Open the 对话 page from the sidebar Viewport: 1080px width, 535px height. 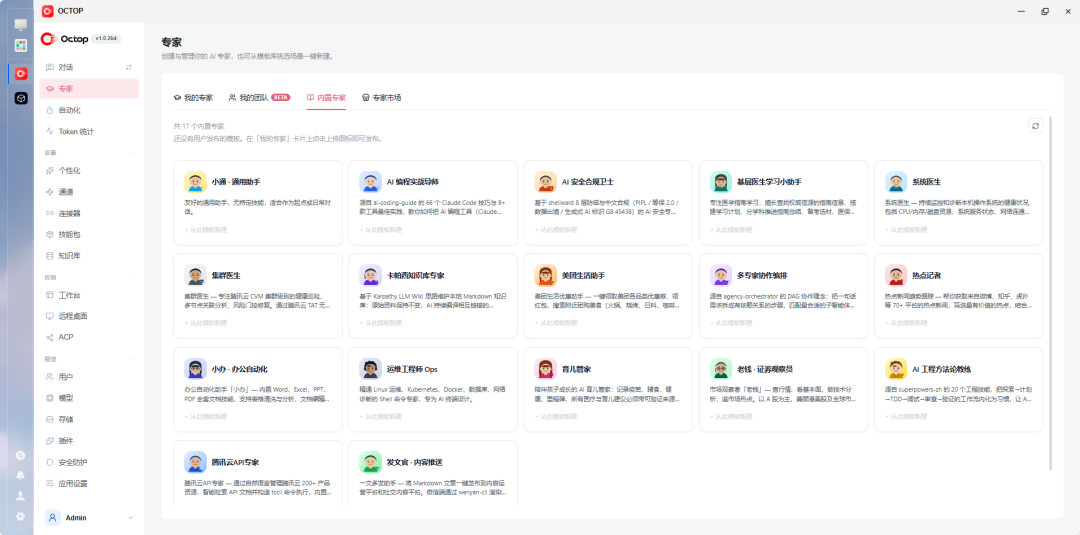tap(90, 67)
